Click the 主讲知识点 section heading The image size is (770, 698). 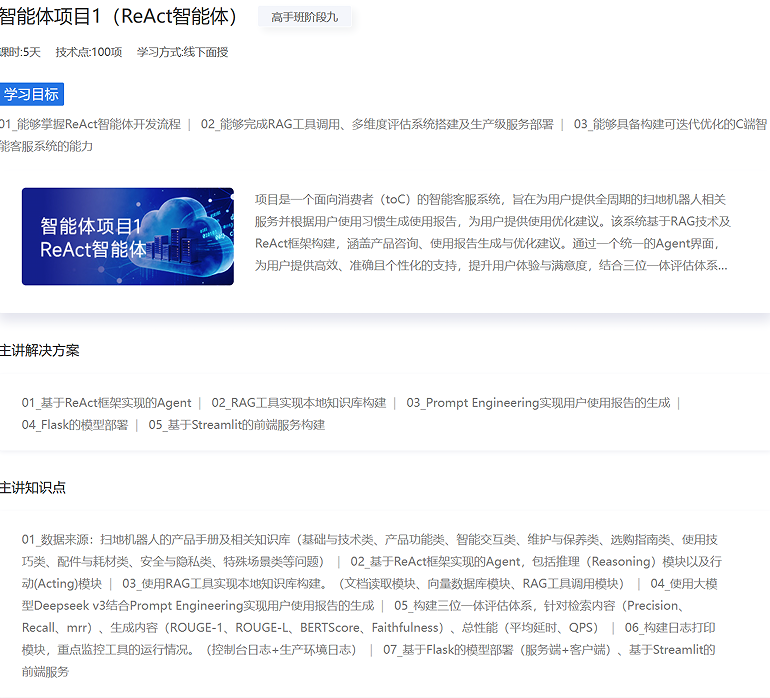click(33, 487)
